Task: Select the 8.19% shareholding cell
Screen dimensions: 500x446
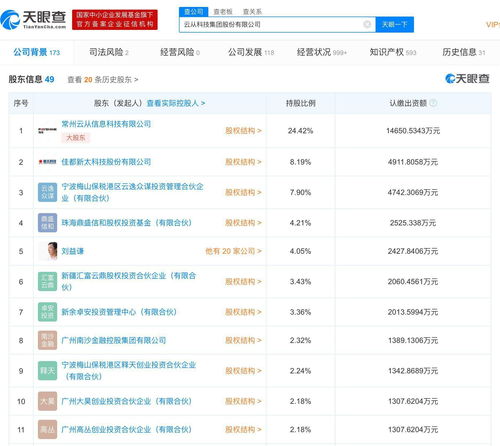Action: coord(300,162)
